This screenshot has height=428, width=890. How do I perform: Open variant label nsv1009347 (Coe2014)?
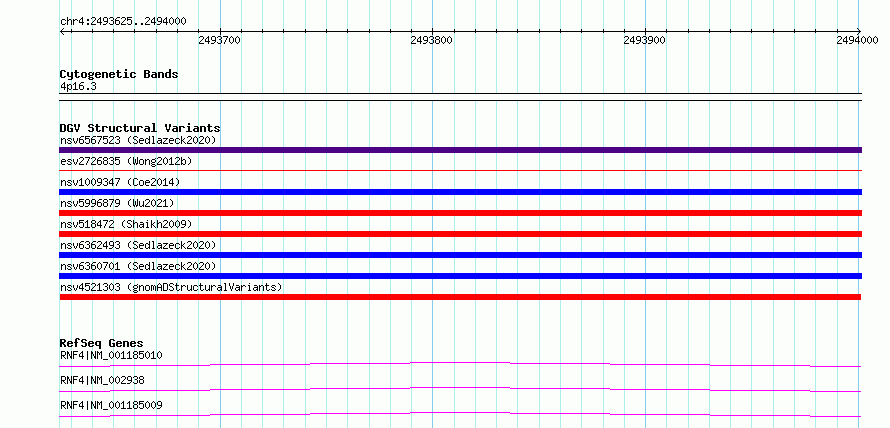[x=120, y=182]
